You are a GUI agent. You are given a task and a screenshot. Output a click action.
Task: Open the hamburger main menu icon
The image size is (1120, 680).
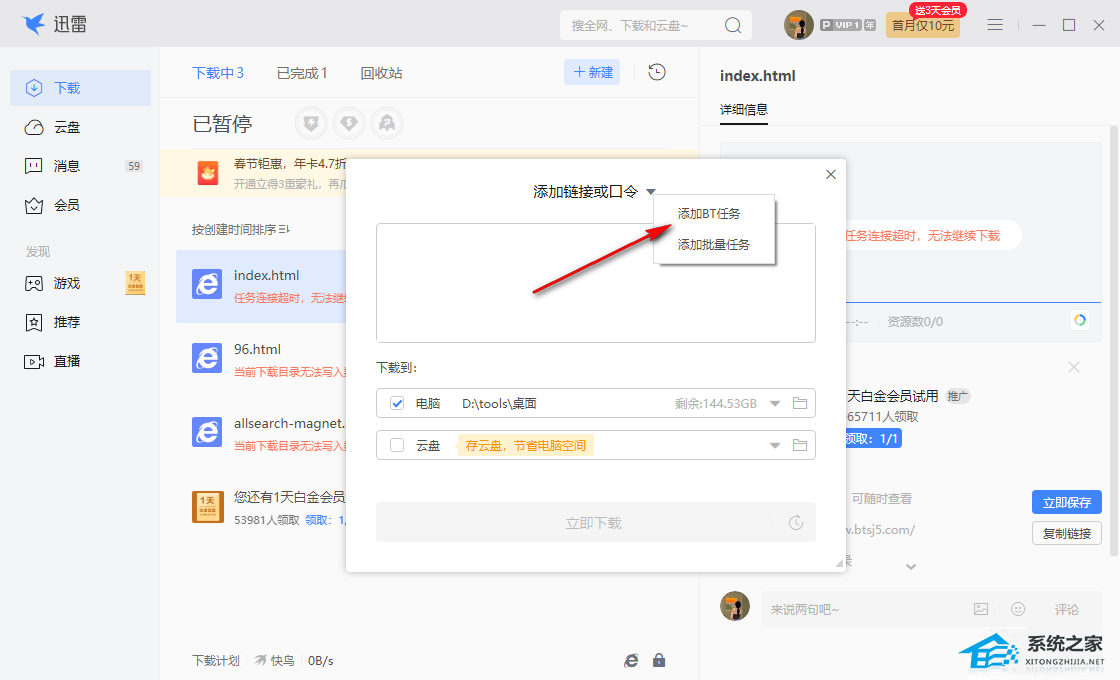click(995, 25)
